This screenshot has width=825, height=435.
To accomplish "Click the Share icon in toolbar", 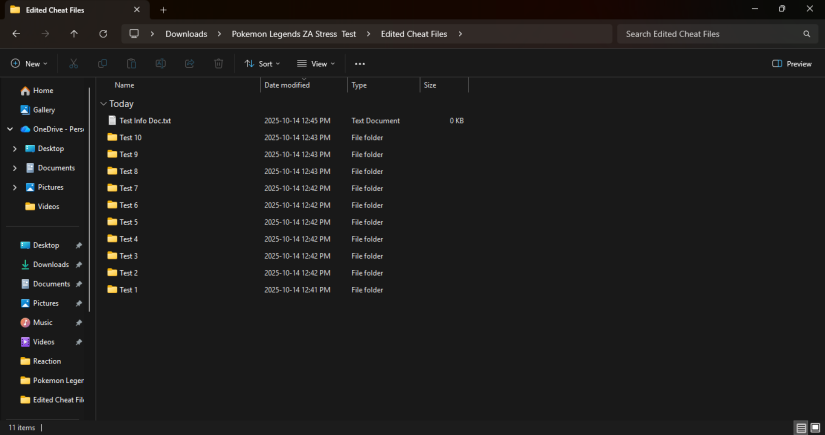I will pos(189,64).
